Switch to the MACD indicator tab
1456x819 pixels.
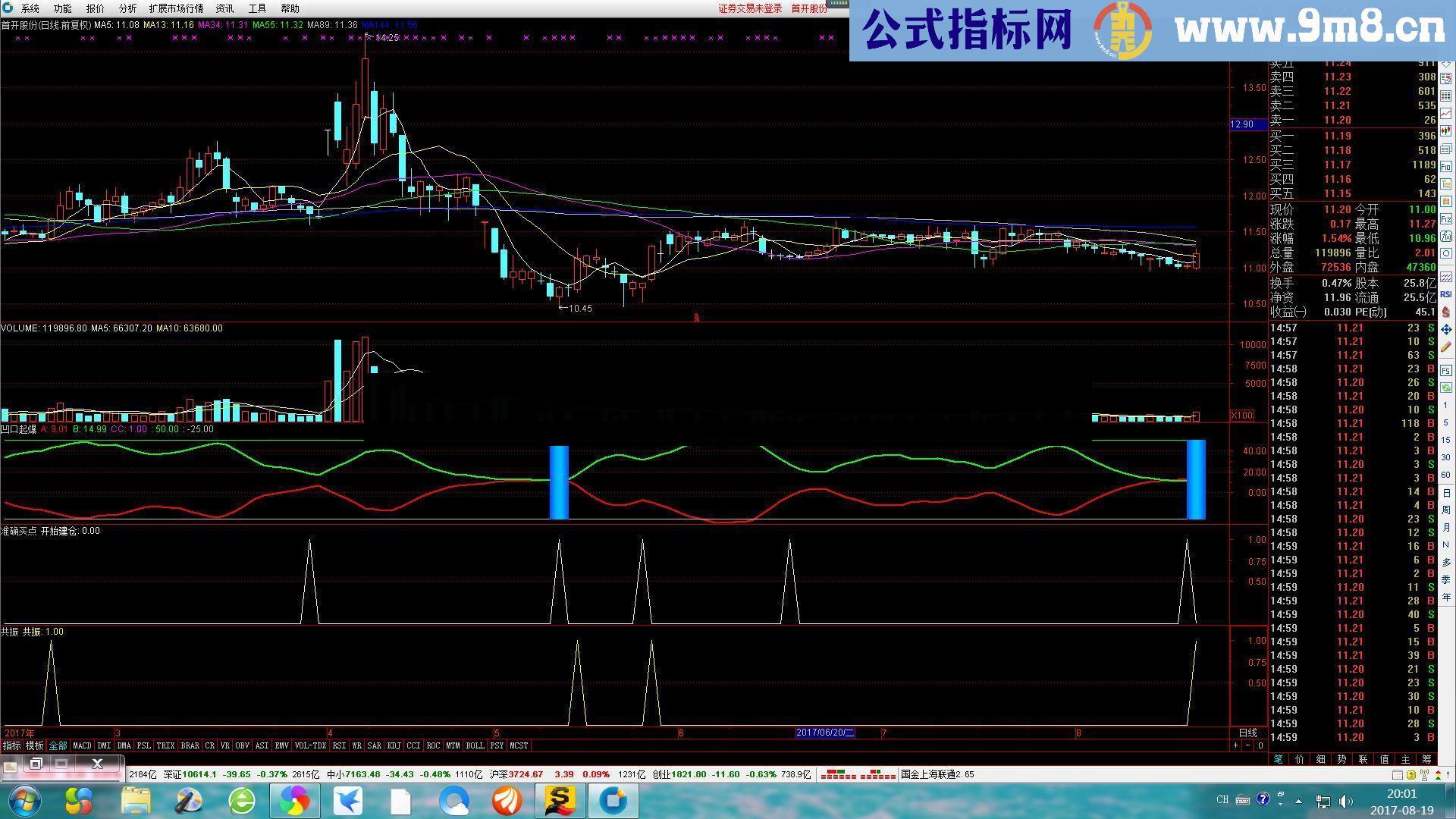[82, 745]
